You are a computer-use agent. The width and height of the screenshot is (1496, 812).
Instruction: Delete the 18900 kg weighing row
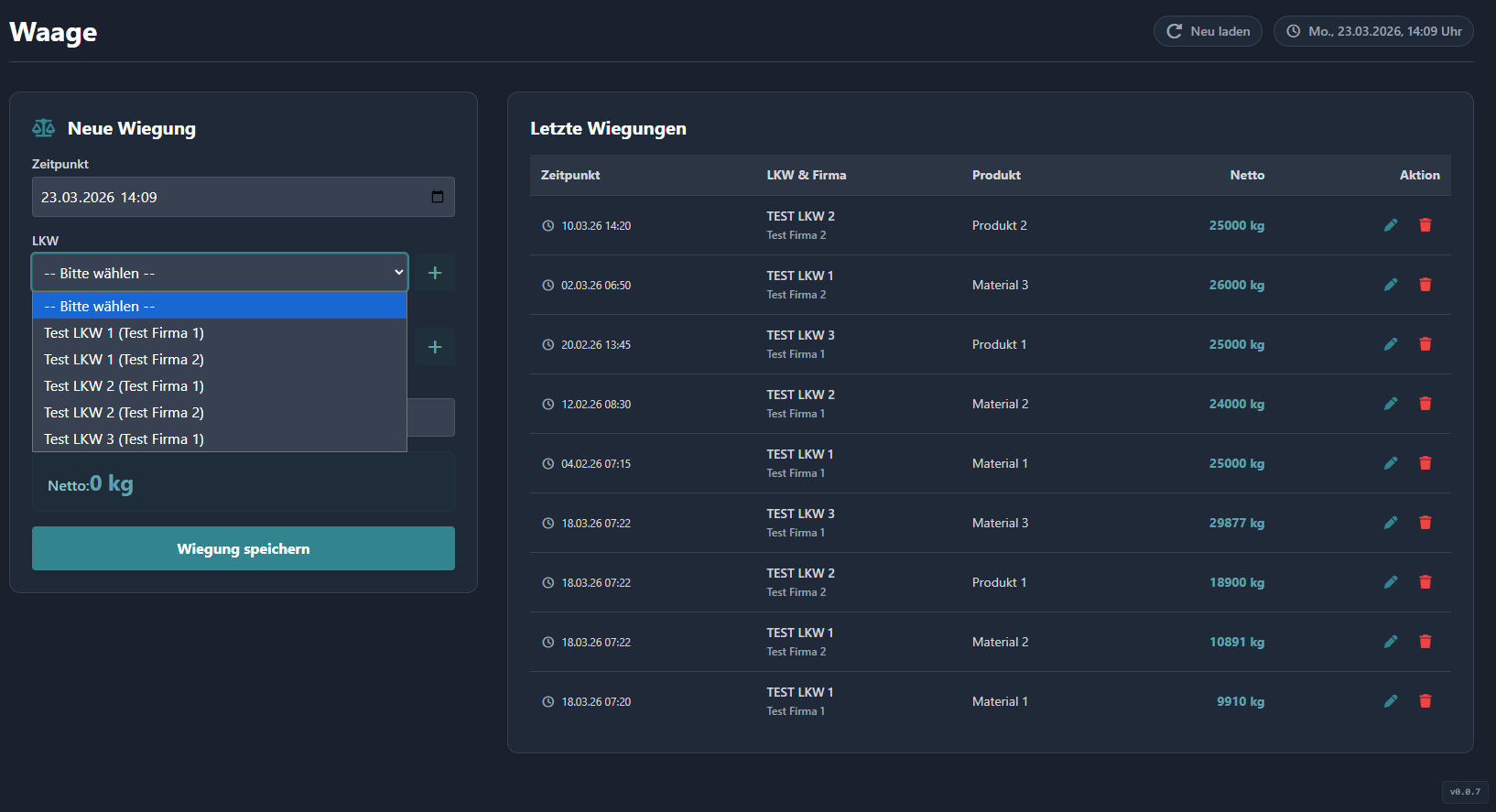click(1425, 582)
